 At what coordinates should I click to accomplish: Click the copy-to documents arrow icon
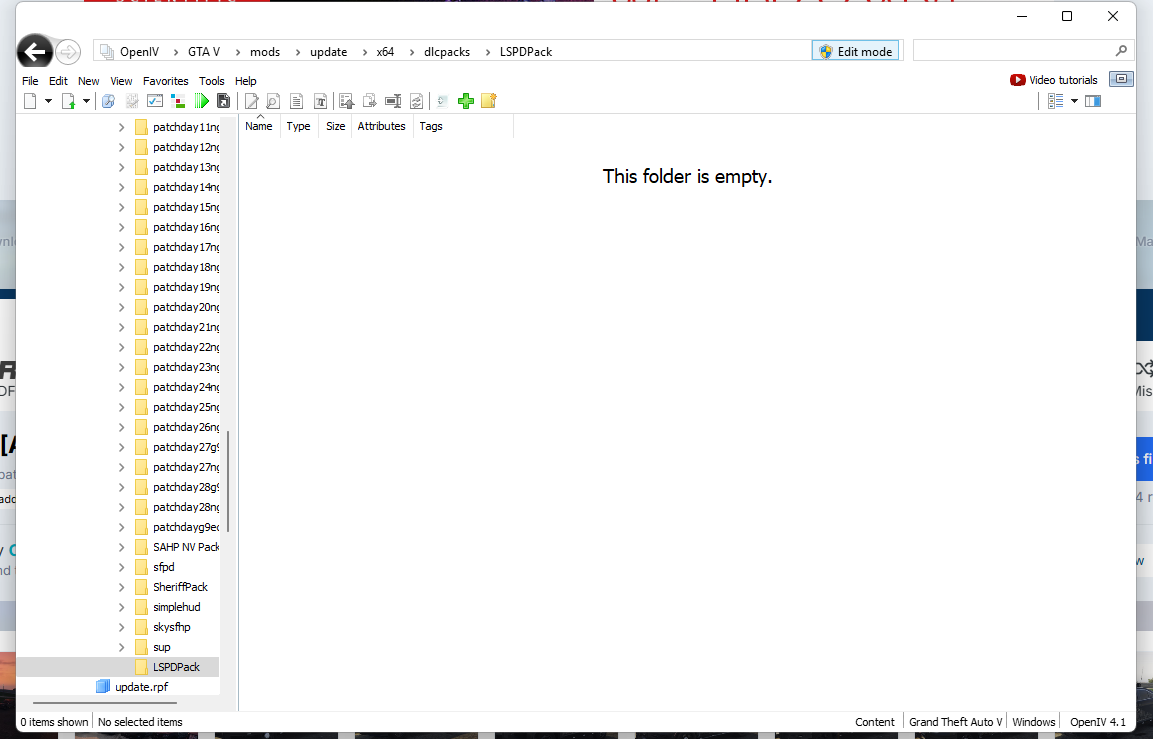pyautogui.click(x=370, y=101)
